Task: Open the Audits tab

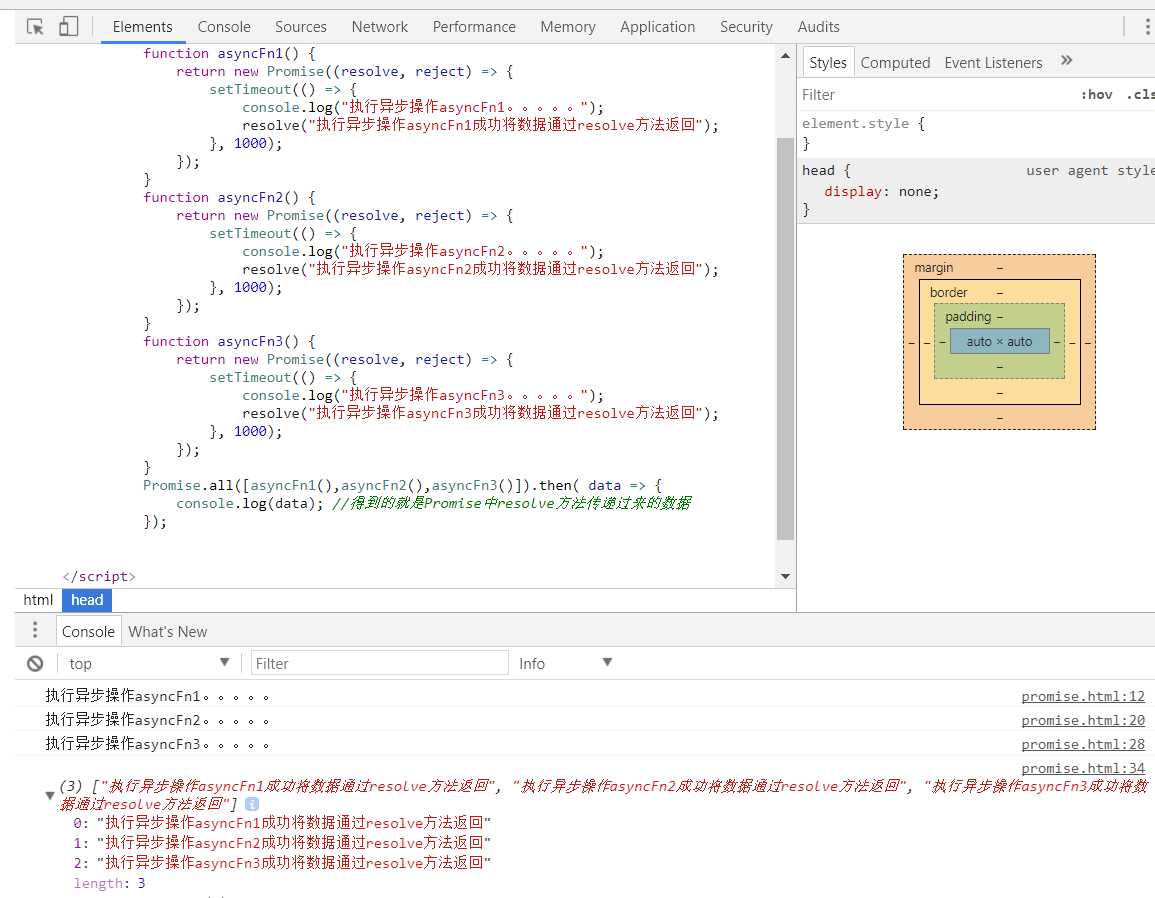Action: [818, 27]
